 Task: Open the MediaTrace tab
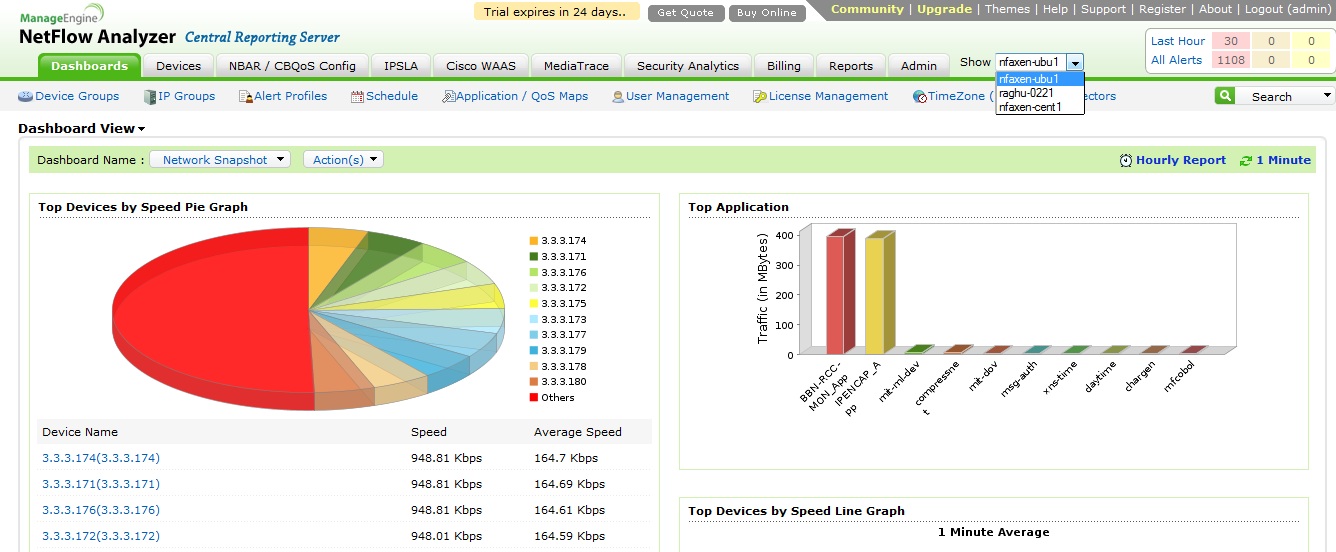[576, 66]
